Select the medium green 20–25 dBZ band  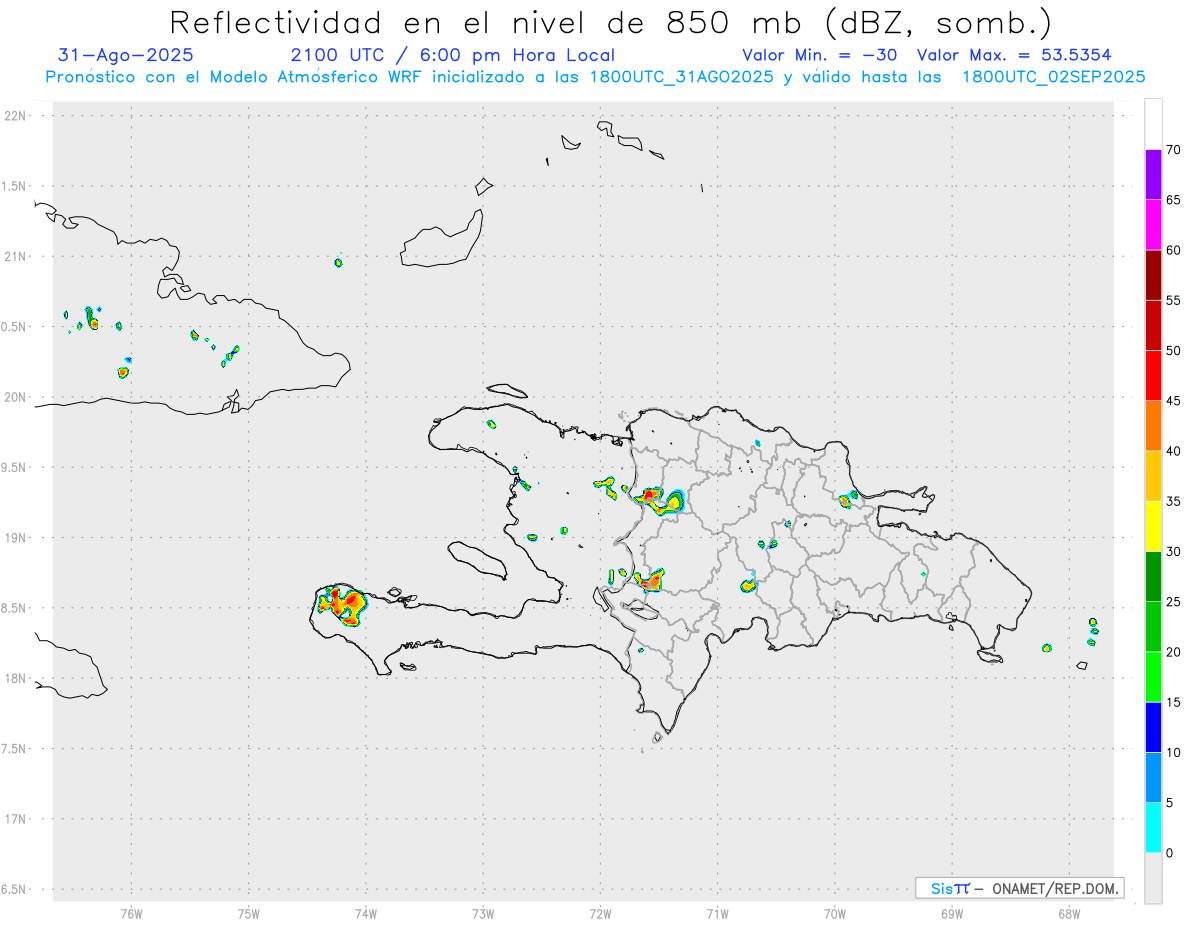[1153, 626]
